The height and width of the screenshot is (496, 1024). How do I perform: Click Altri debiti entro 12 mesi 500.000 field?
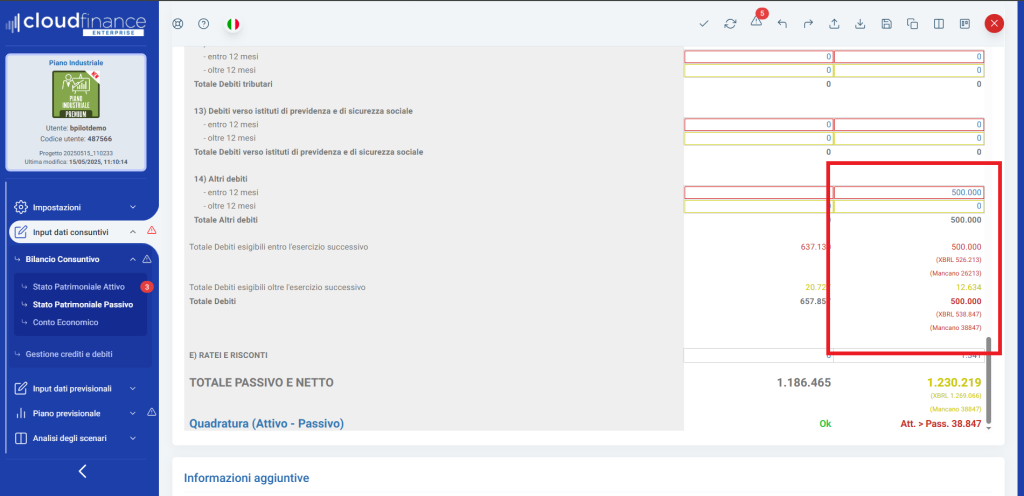coord(909,193)
